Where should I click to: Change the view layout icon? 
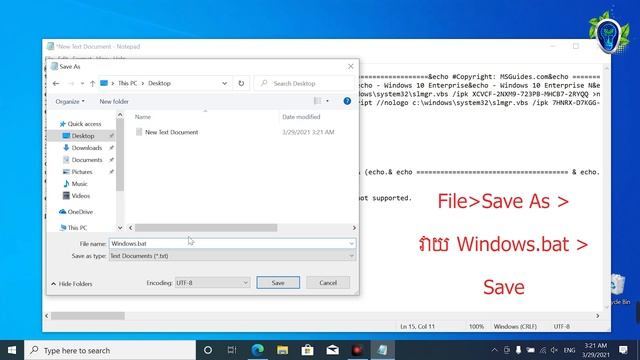click(x=317, y=101)
